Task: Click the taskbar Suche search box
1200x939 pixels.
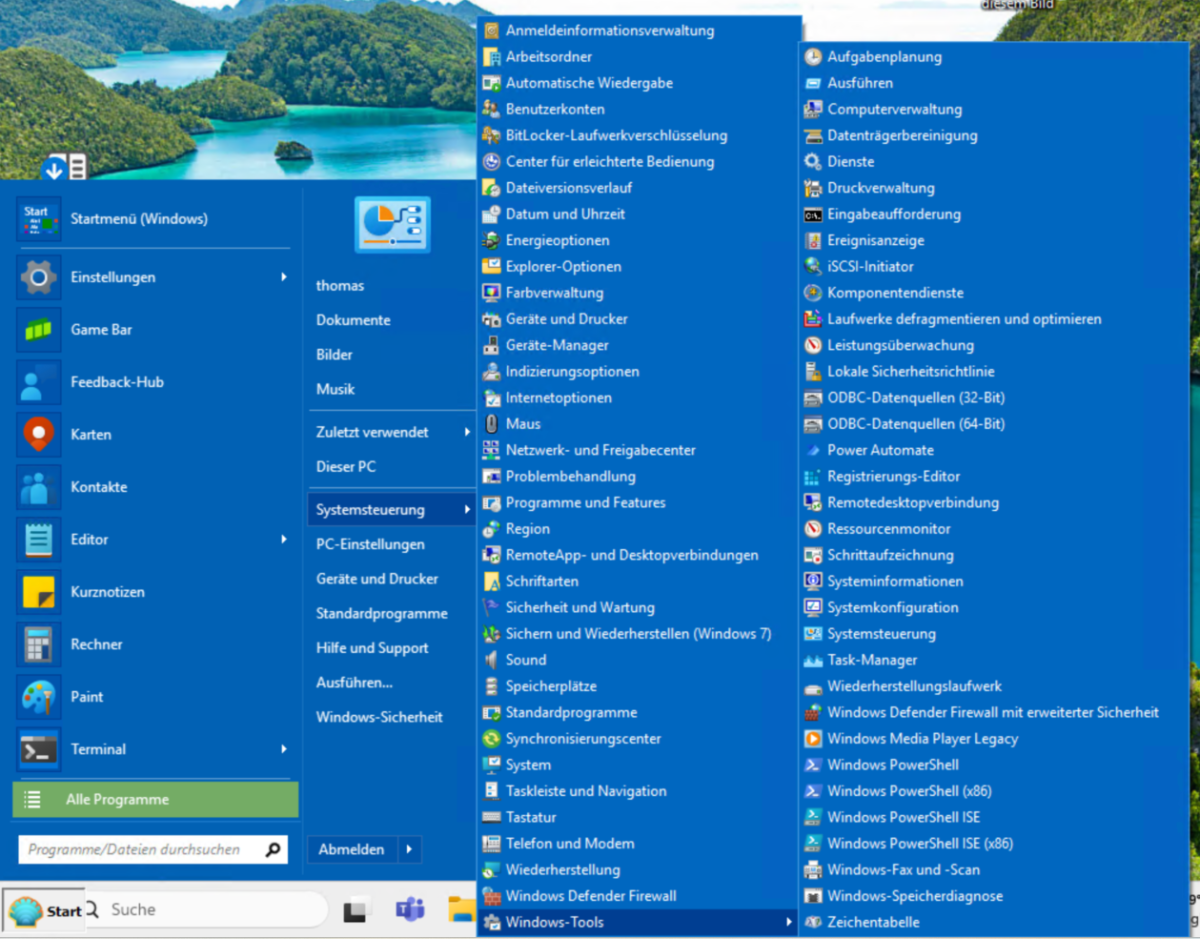Action: pos(205,910)
